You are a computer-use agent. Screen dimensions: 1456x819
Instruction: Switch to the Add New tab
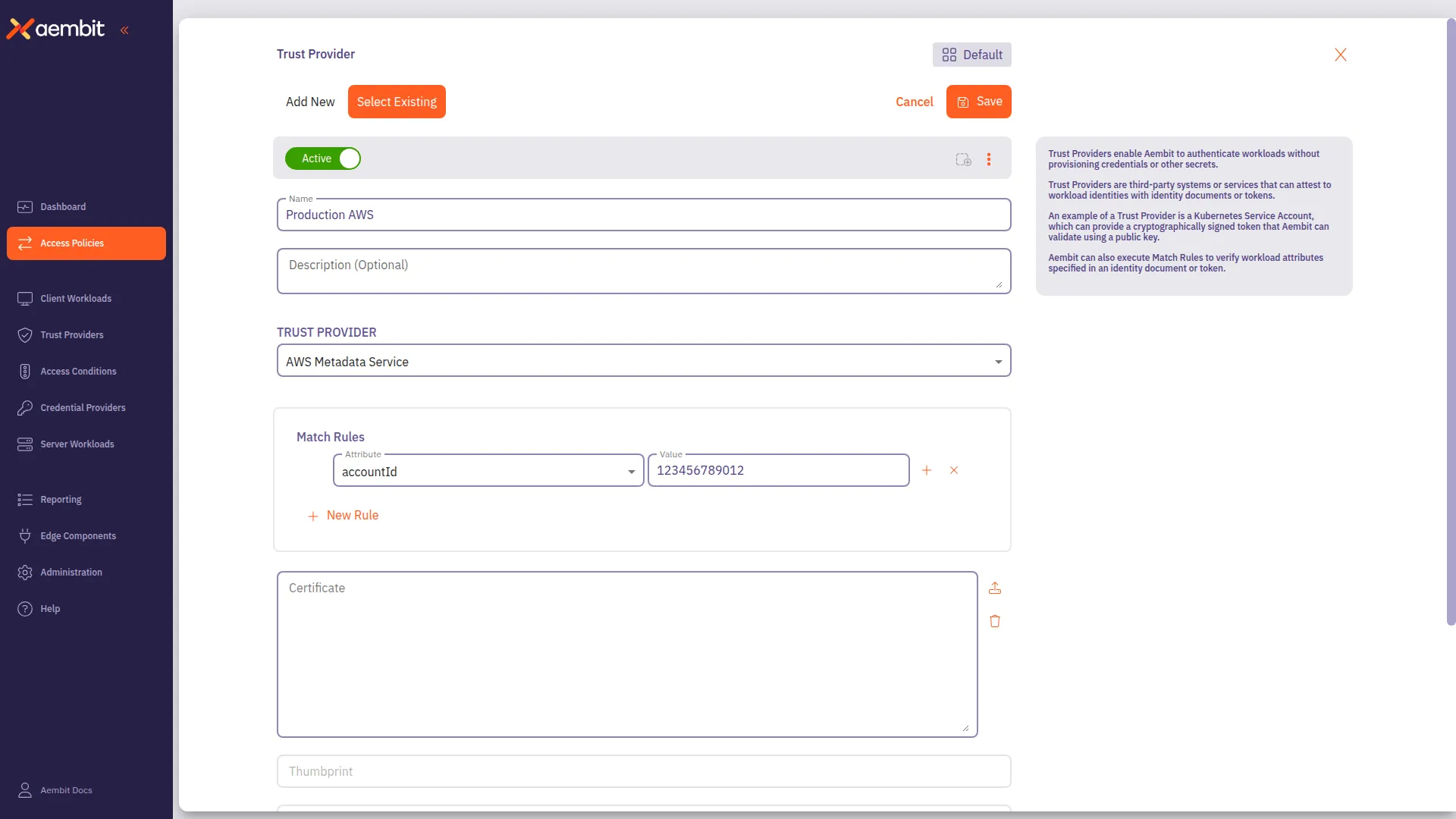pyautogui.click(x=310, y=102)
